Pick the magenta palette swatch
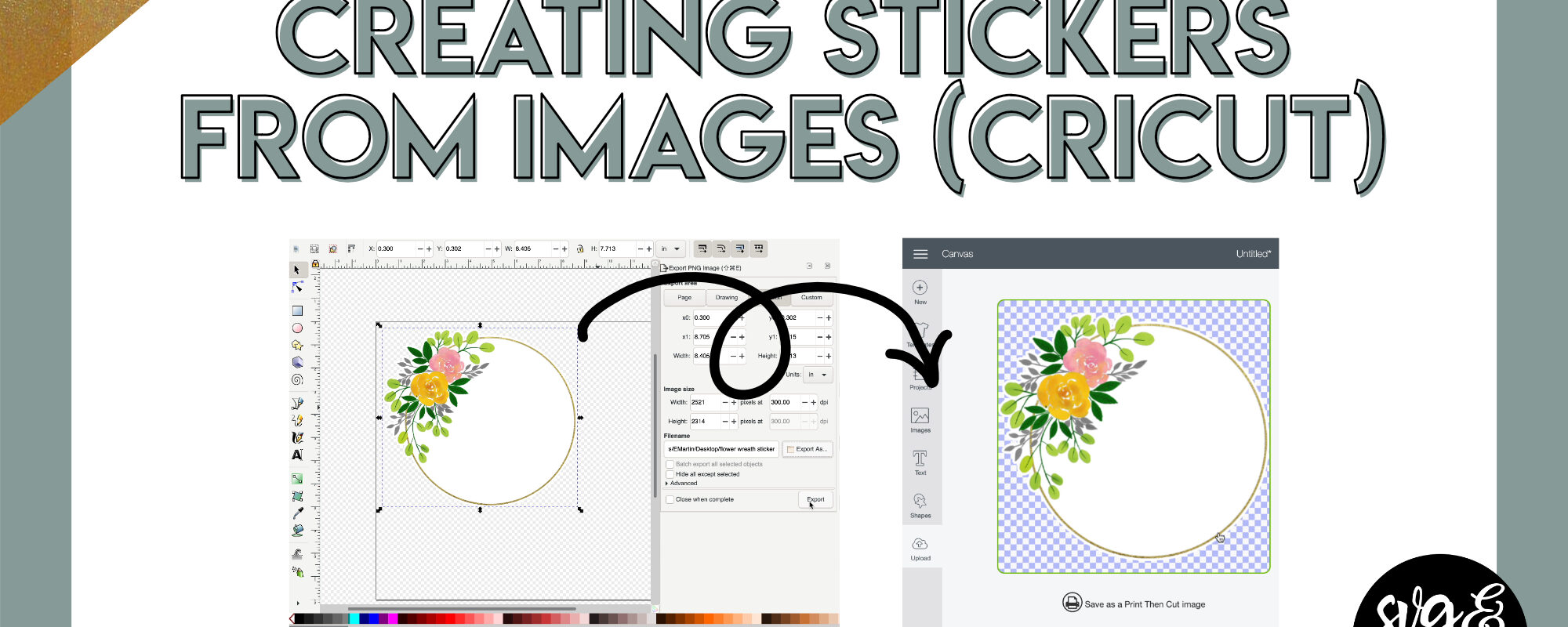 click(x=393, y=618)
